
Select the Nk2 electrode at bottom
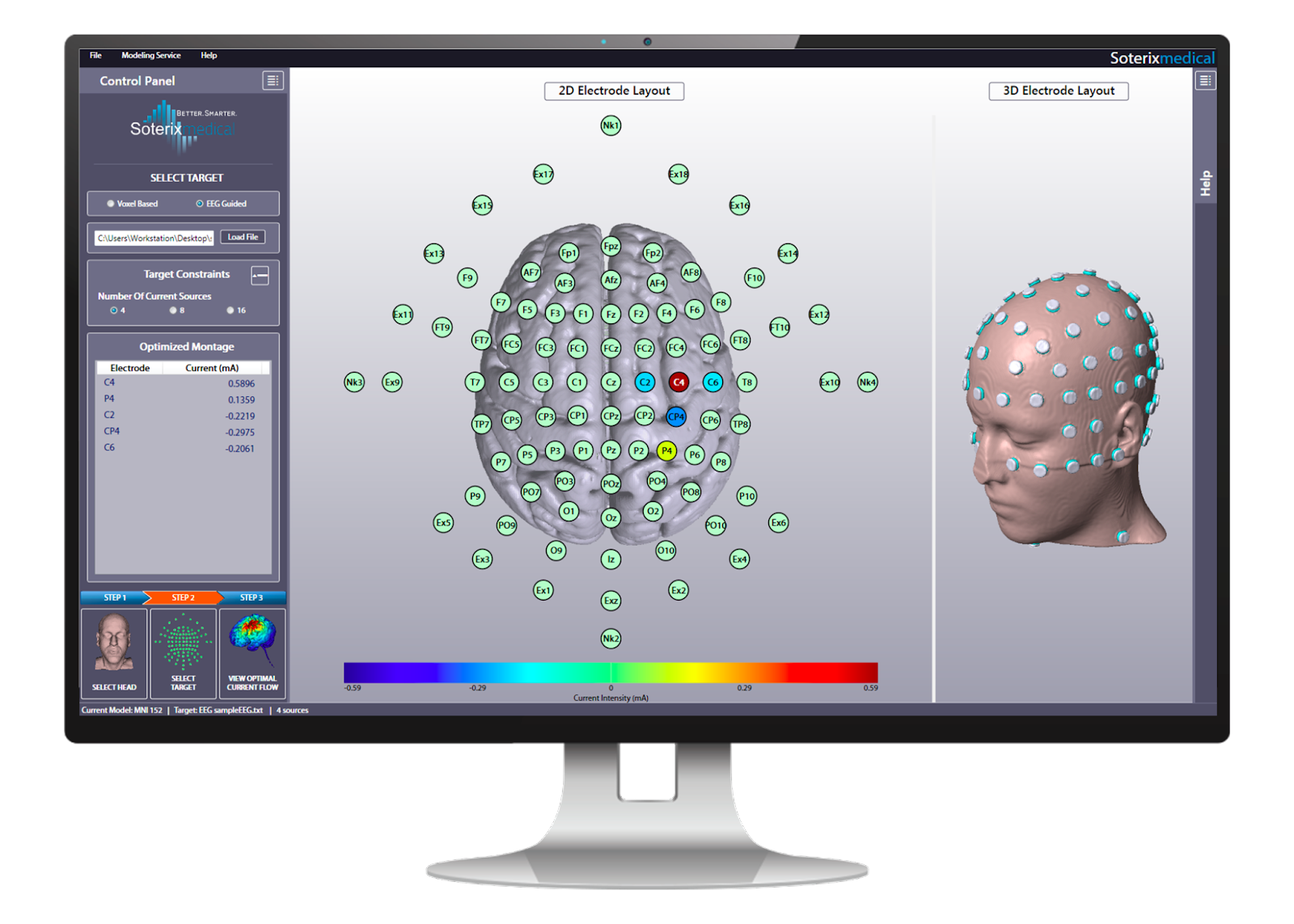pyautogui.click(x=611, y=639)
